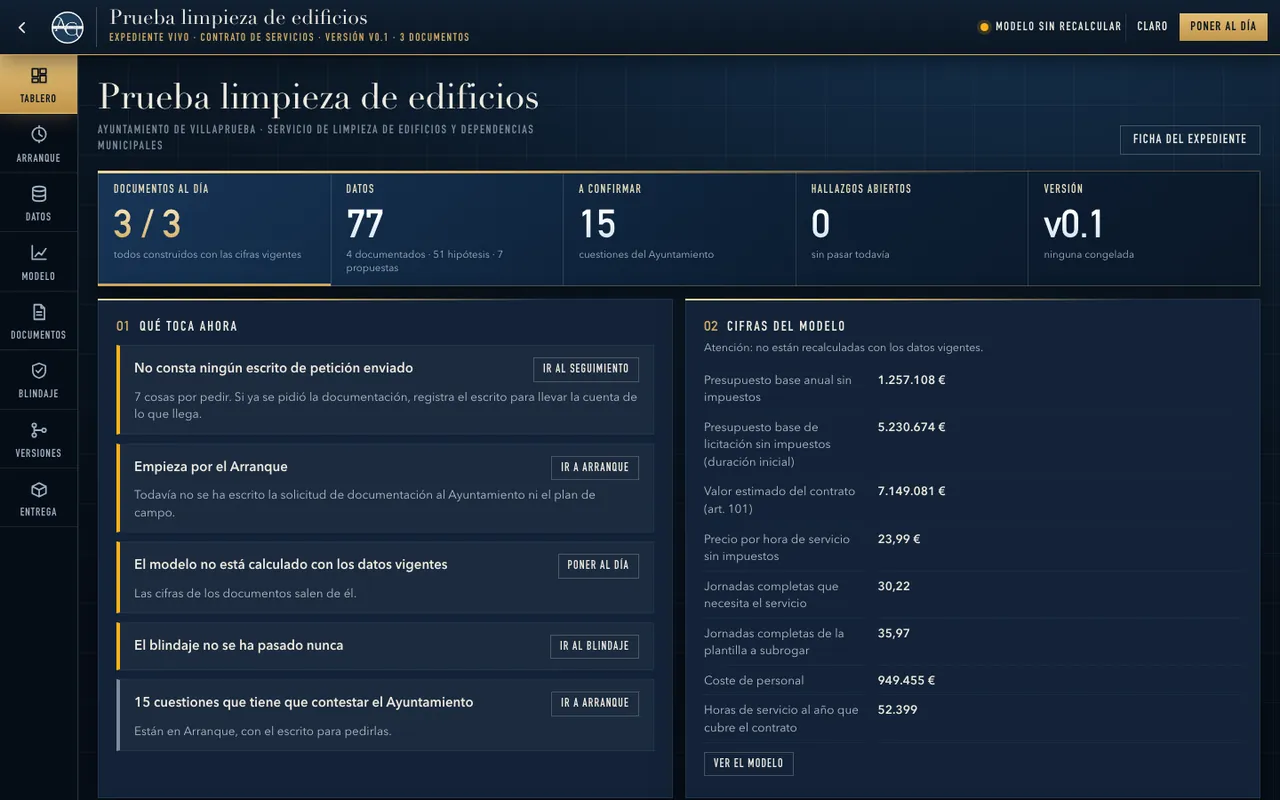Click the heading 'El blindaje no se ha pasado nunca'
The height and width of the screenshot is (800, 1280).
pyautogui.click(x=239, y=646)
